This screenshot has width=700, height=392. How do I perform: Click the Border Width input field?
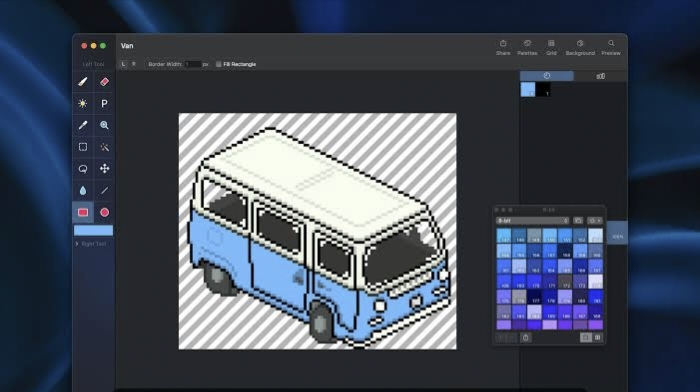coord(193,64)
